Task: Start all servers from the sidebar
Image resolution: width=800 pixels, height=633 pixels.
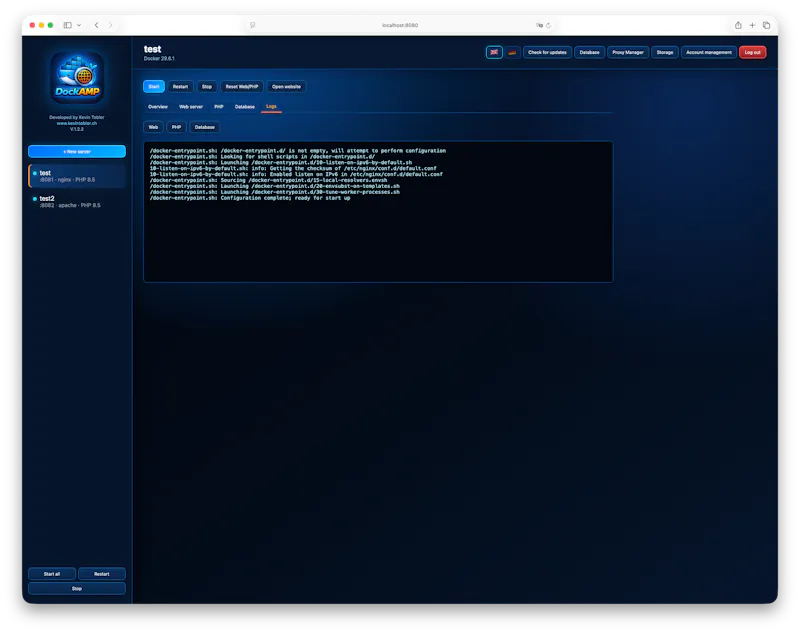Action: click(52, 574)
